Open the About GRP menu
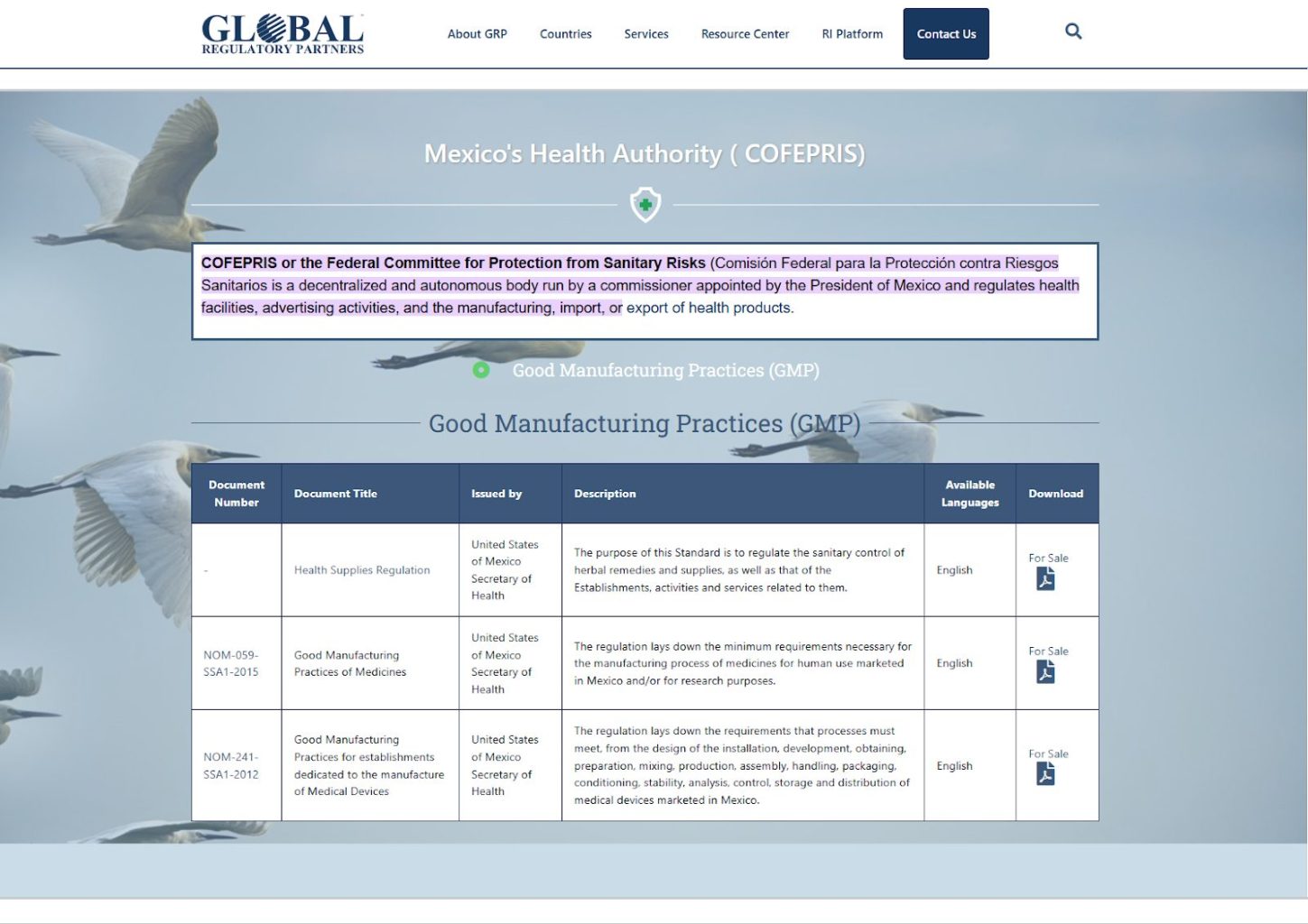The height and width of the screenshot is (924, 1308). [x=478, y=34]
